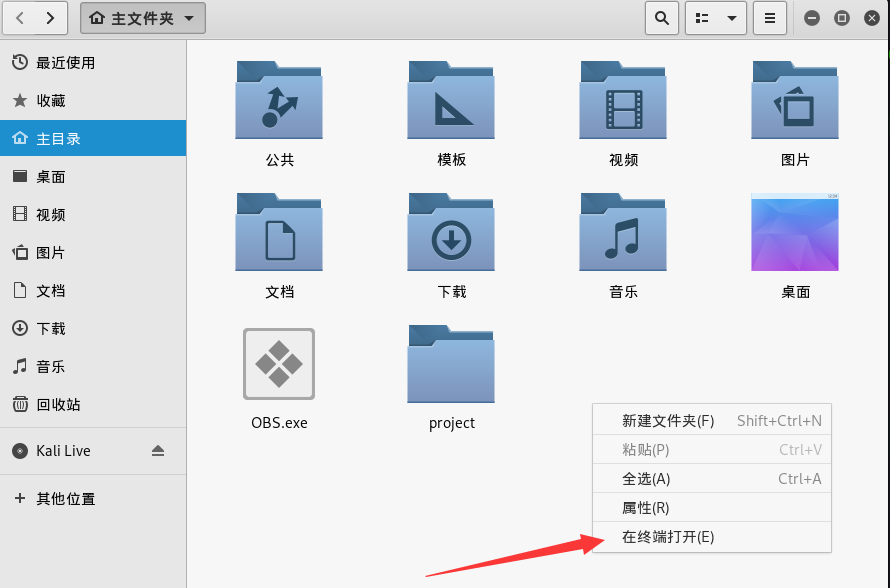890x588 pixels.
Task: Select the project folder icon
Action: pos(451,364)
